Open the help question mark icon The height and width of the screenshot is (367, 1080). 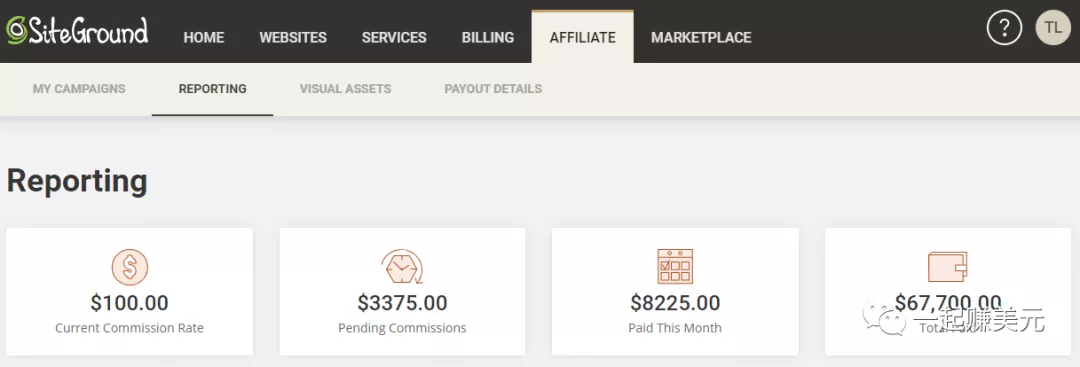[1004, 28]
